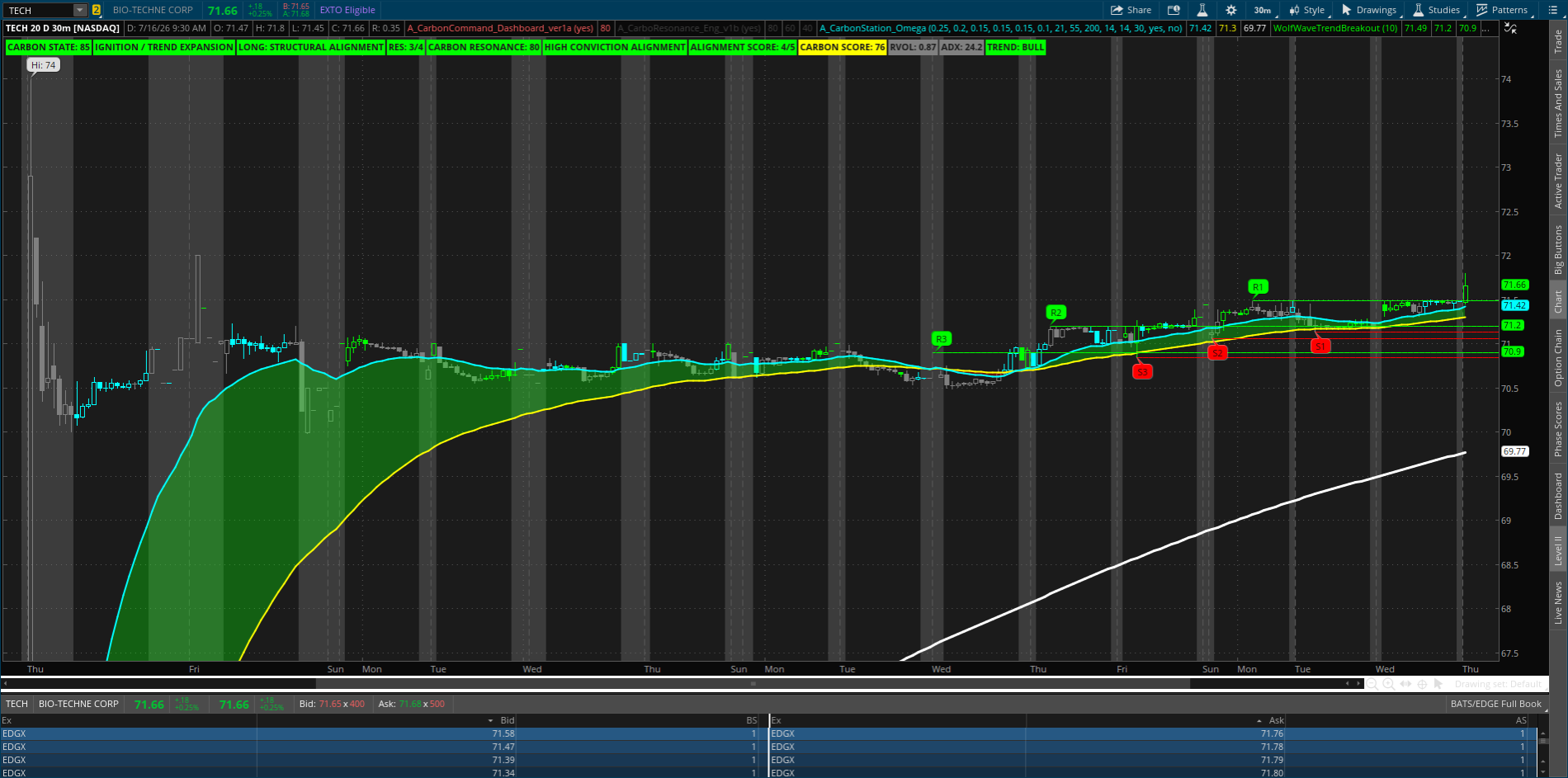Screen dimensions: 1568x778
Task: Sort by the Ask column header
Action: click(x=1276, y=720)
